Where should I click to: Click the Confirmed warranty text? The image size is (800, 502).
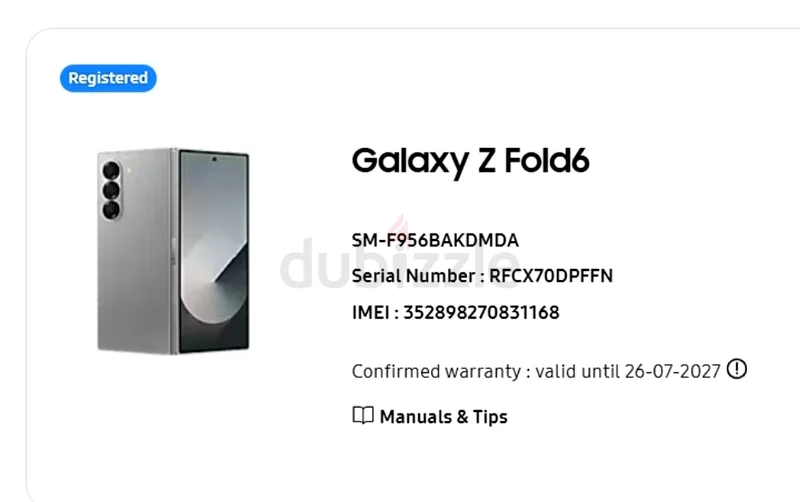(436, 371)
